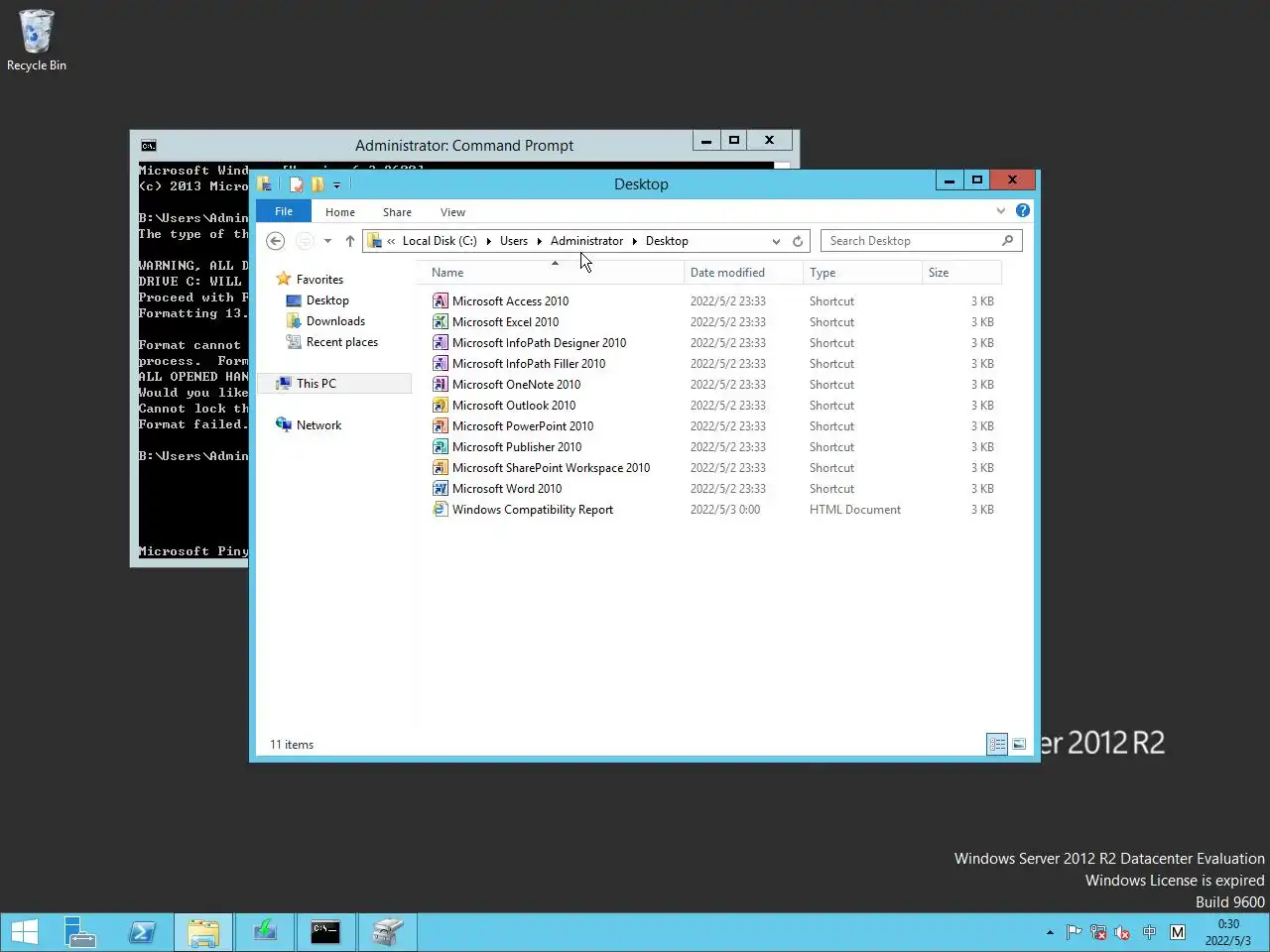
Task: Expand arrow after Users breadcrumb
Action: (539, 241)
